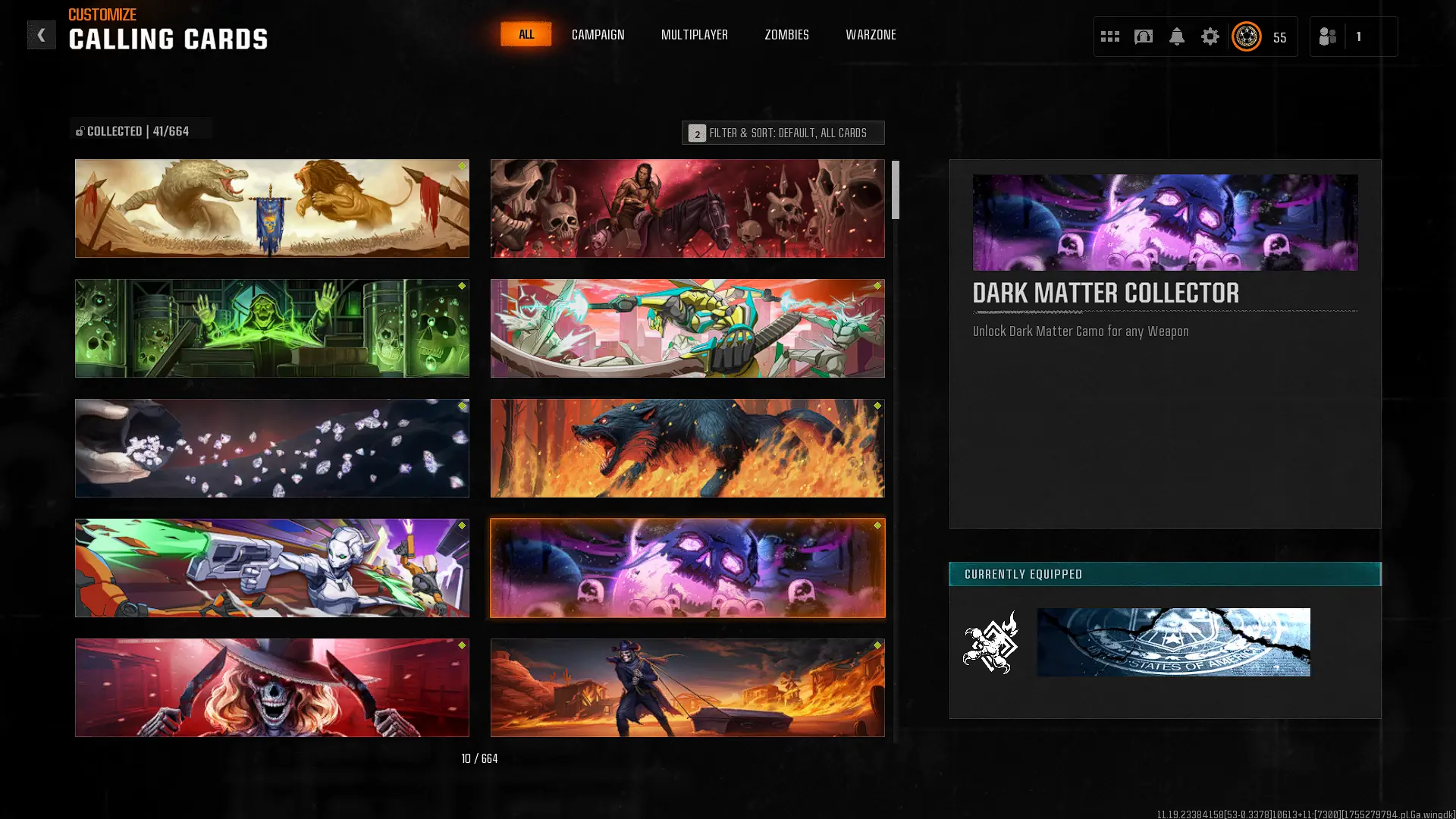Image resolution: width=1456 pixels, height=819 pixels.
Task: Click the back arrow beside Calling Cards
Action: click(x=41, y=35)
